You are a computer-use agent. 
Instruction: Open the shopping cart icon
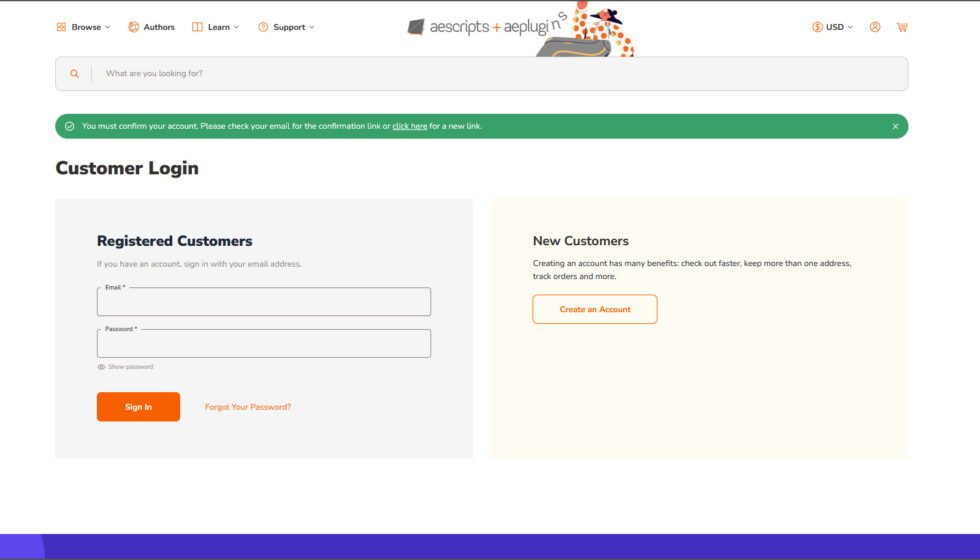click(902, 27)
